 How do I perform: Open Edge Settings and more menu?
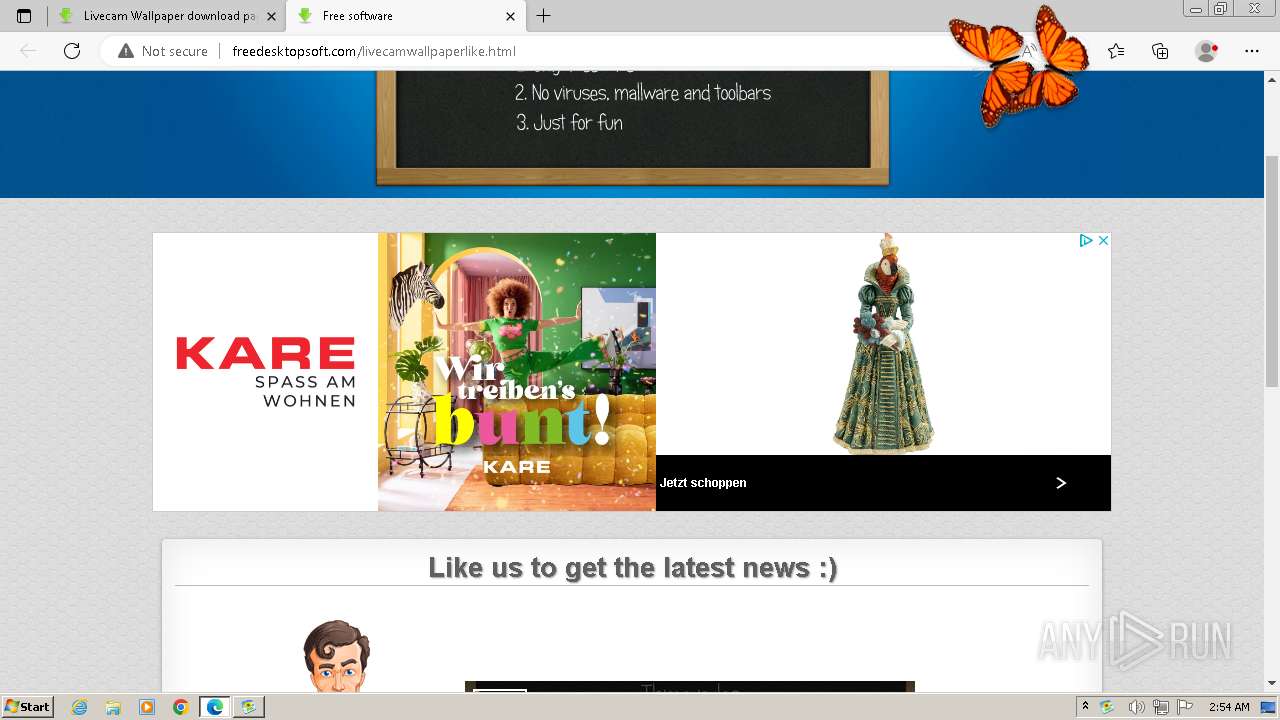pos(1252,51)
